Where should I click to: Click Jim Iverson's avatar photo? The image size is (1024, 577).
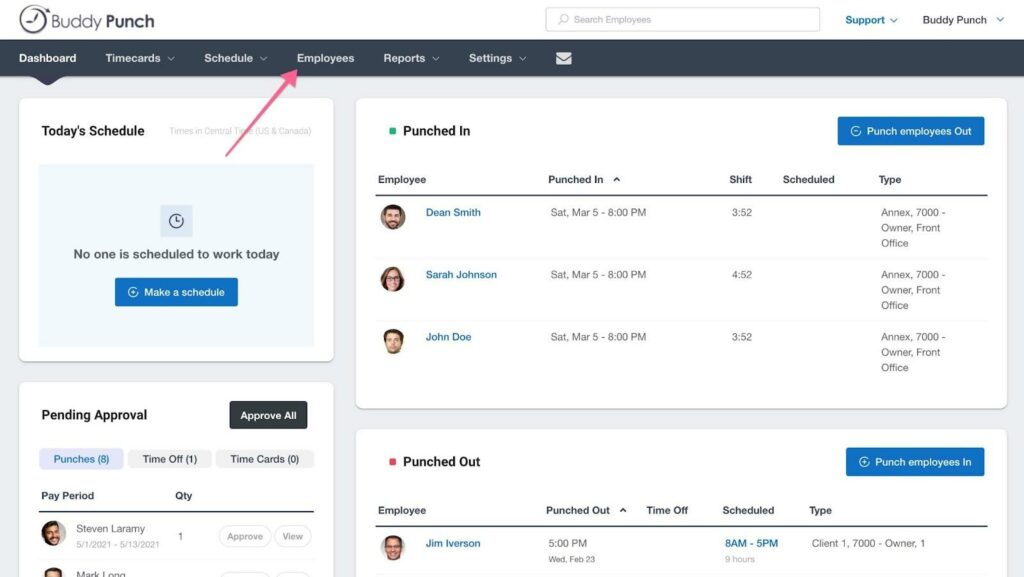pos(393,548)
